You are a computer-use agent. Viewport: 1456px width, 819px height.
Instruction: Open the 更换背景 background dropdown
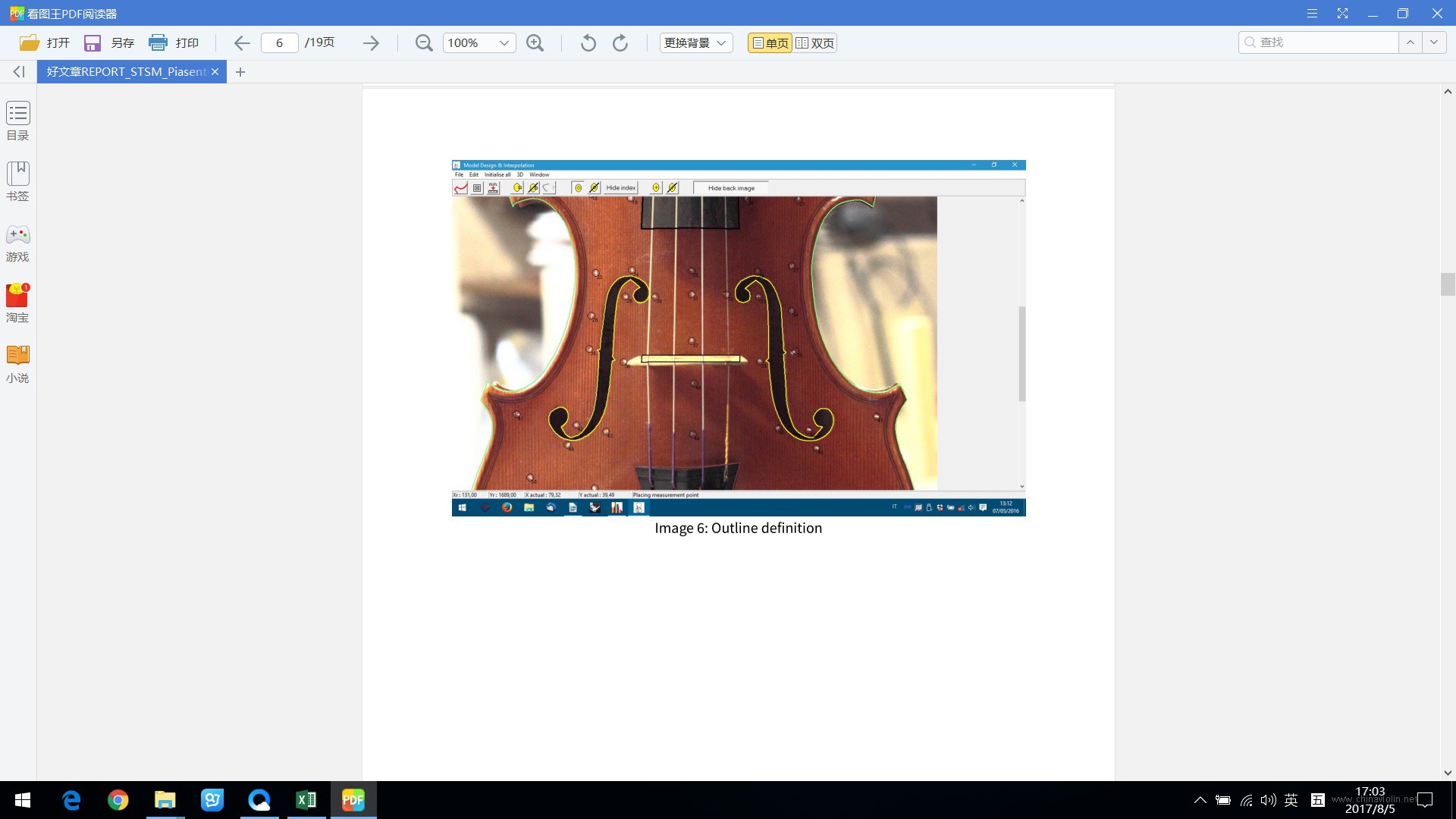695,43
